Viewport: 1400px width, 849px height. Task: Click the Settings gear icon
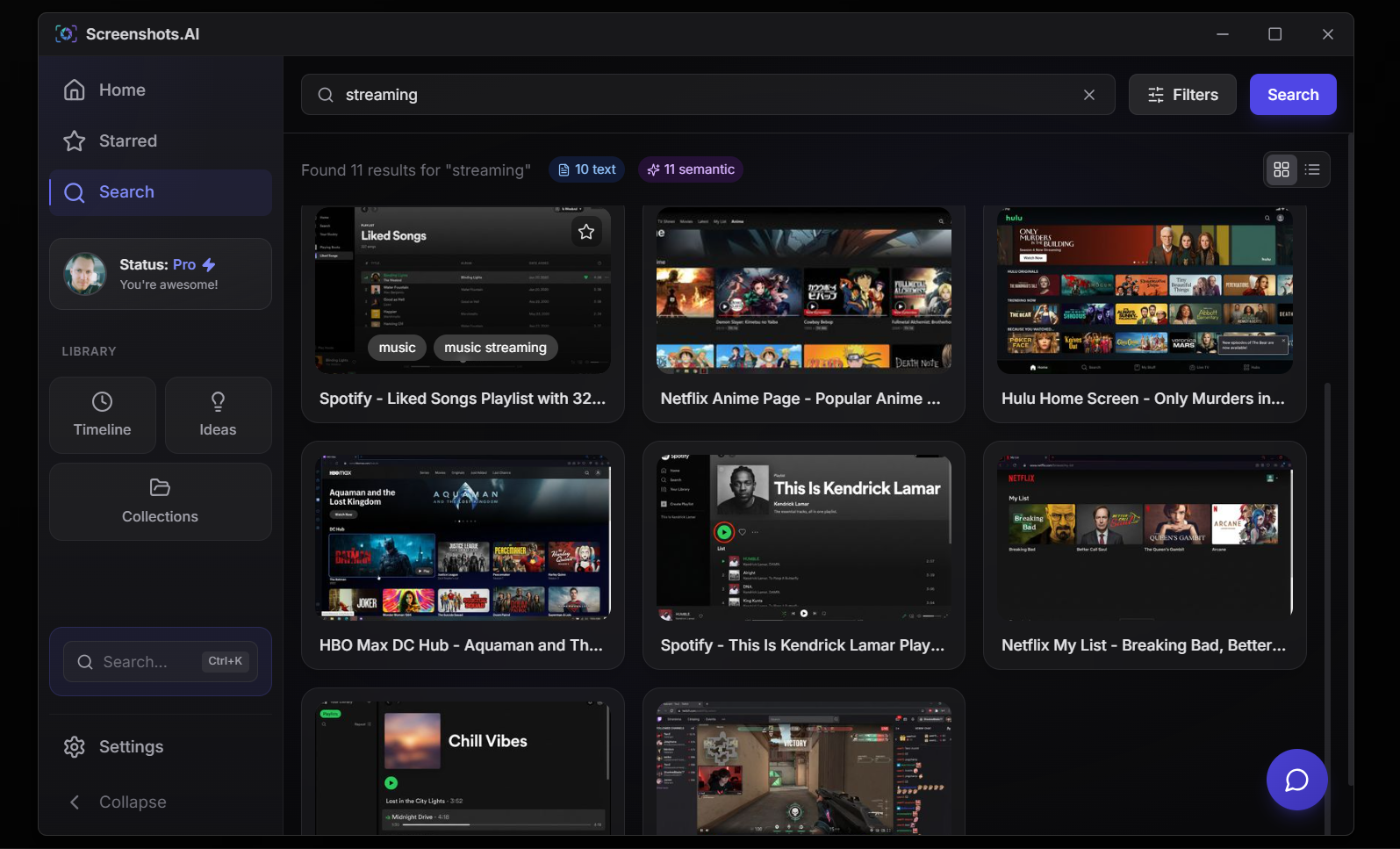[x=75, y=747]
